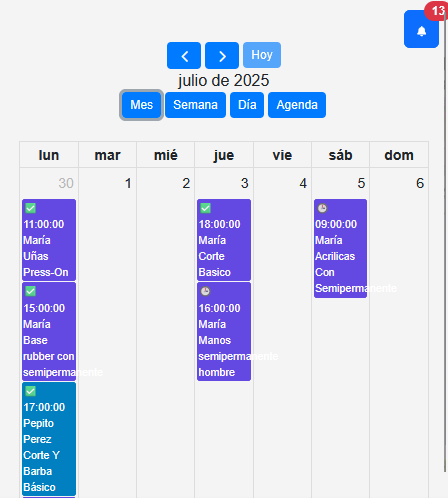Screen dimensions: 448x498
Task: Click the red notification count badge
Action: pos(437,11)
